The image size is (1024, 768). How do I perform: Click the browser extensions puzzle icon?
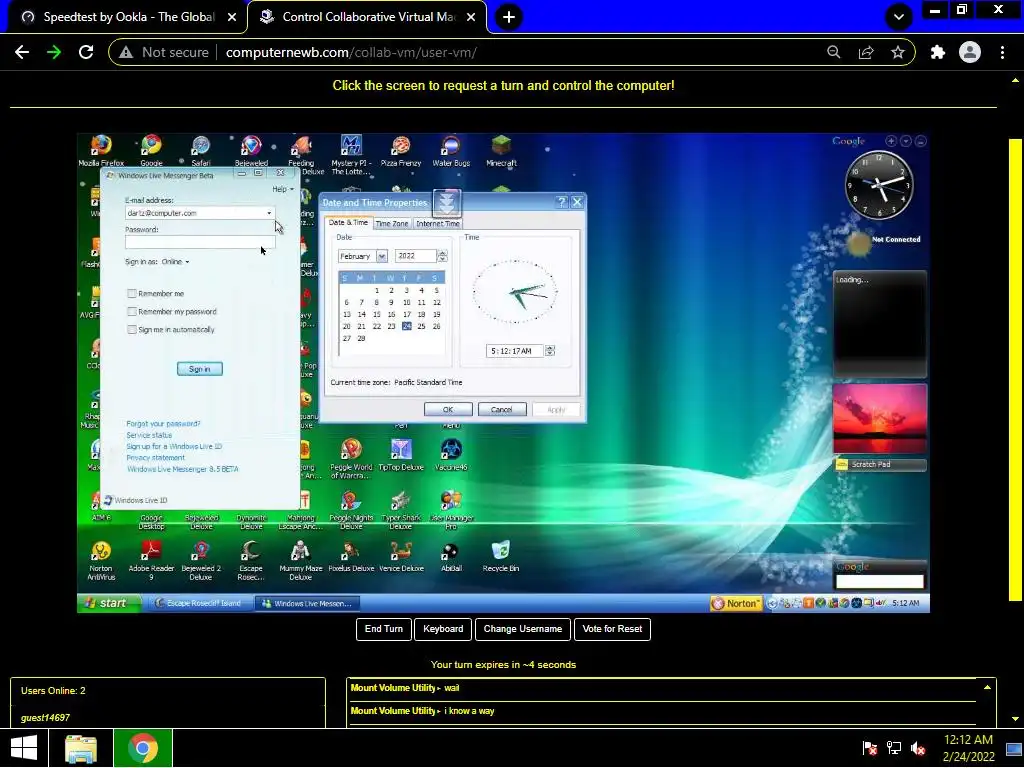point(938,52)
